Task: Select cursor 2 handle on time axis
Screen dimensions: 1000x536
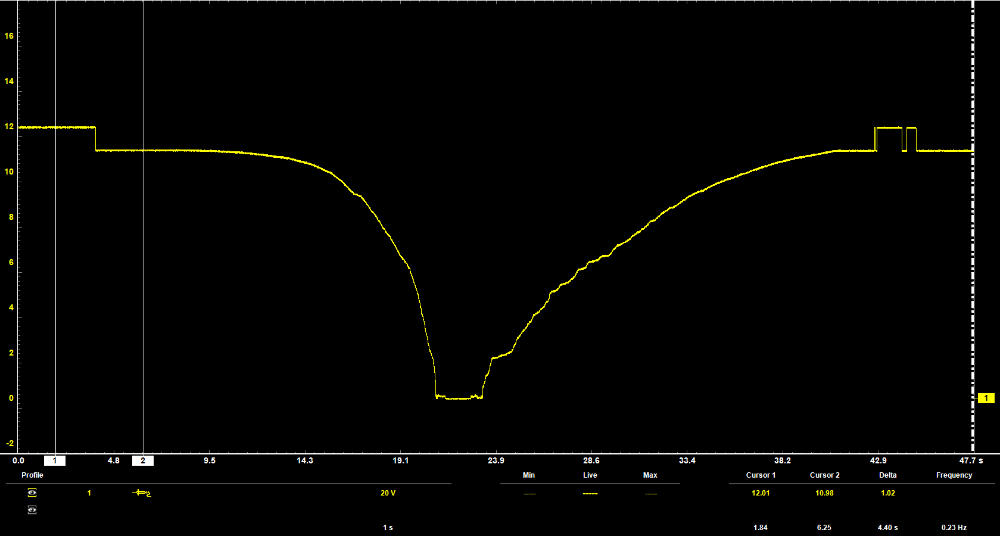Action: (144, 460)
